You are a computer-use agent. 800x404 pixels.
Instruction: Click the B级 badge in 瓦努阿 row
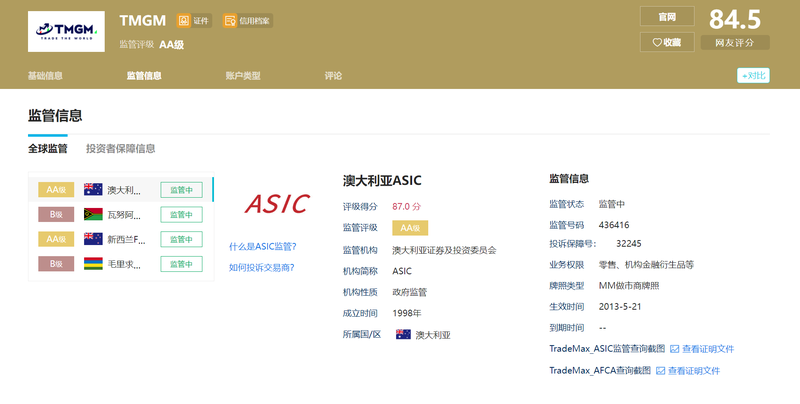[56, 214]
